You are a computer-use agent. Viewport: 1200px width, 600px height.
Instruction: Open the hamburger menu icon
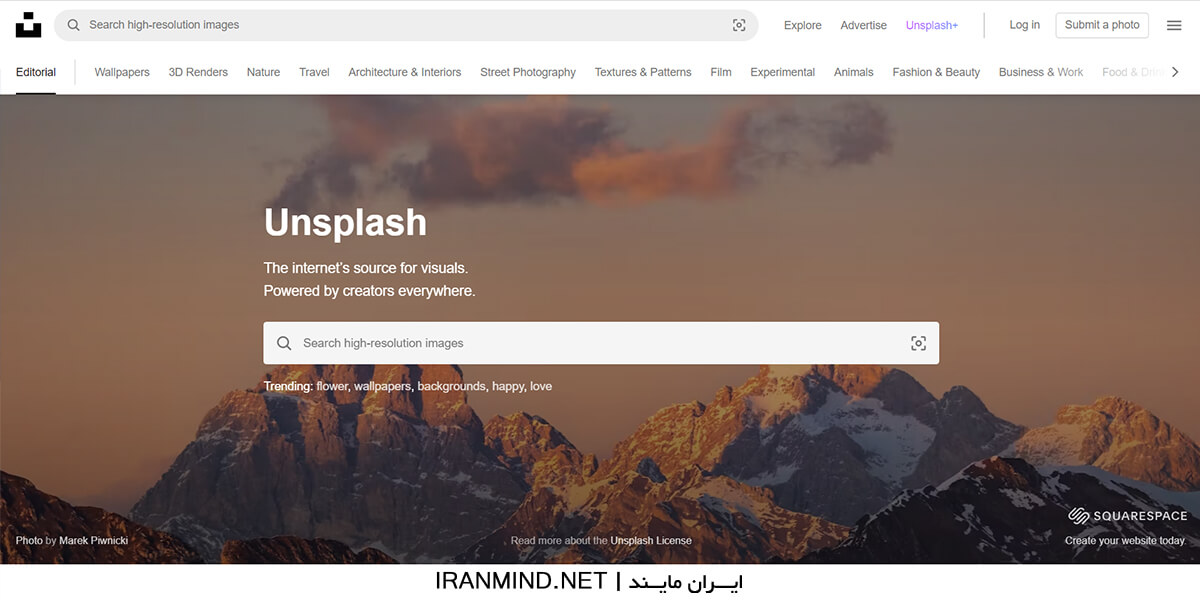pos(1174,25)
